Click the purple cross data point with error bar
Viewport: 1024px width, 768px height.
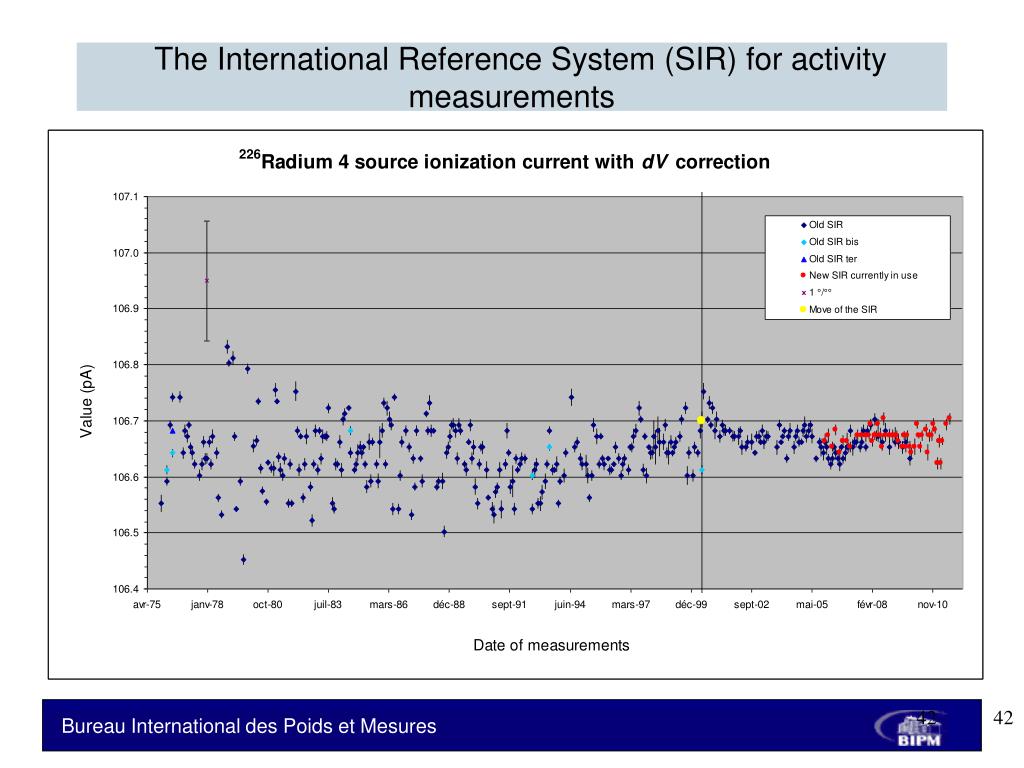pos(207,281)
